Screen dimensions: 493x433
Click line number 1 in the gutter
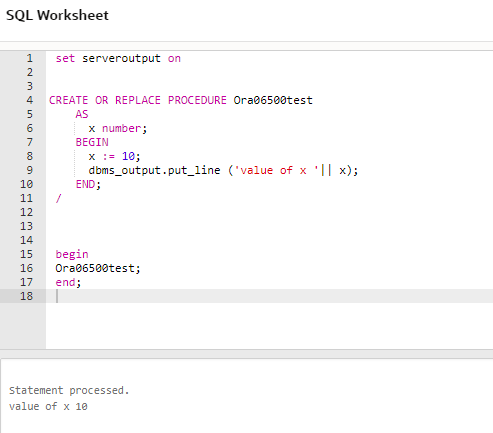point(30,58)
